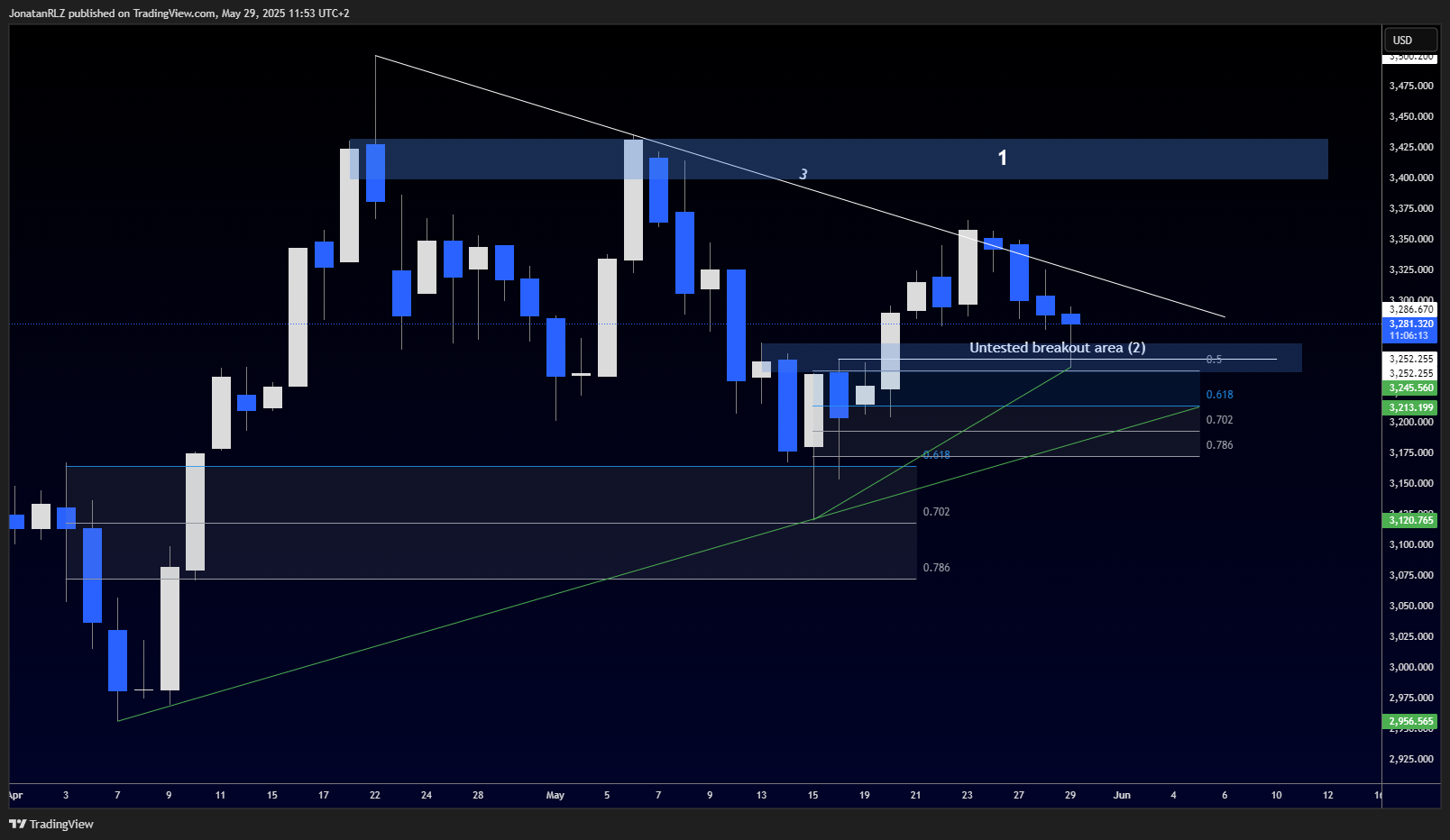The image size is (1450, 840).
Task: Click the 3,100.000 price scale label
Action: pos(1411,544)
